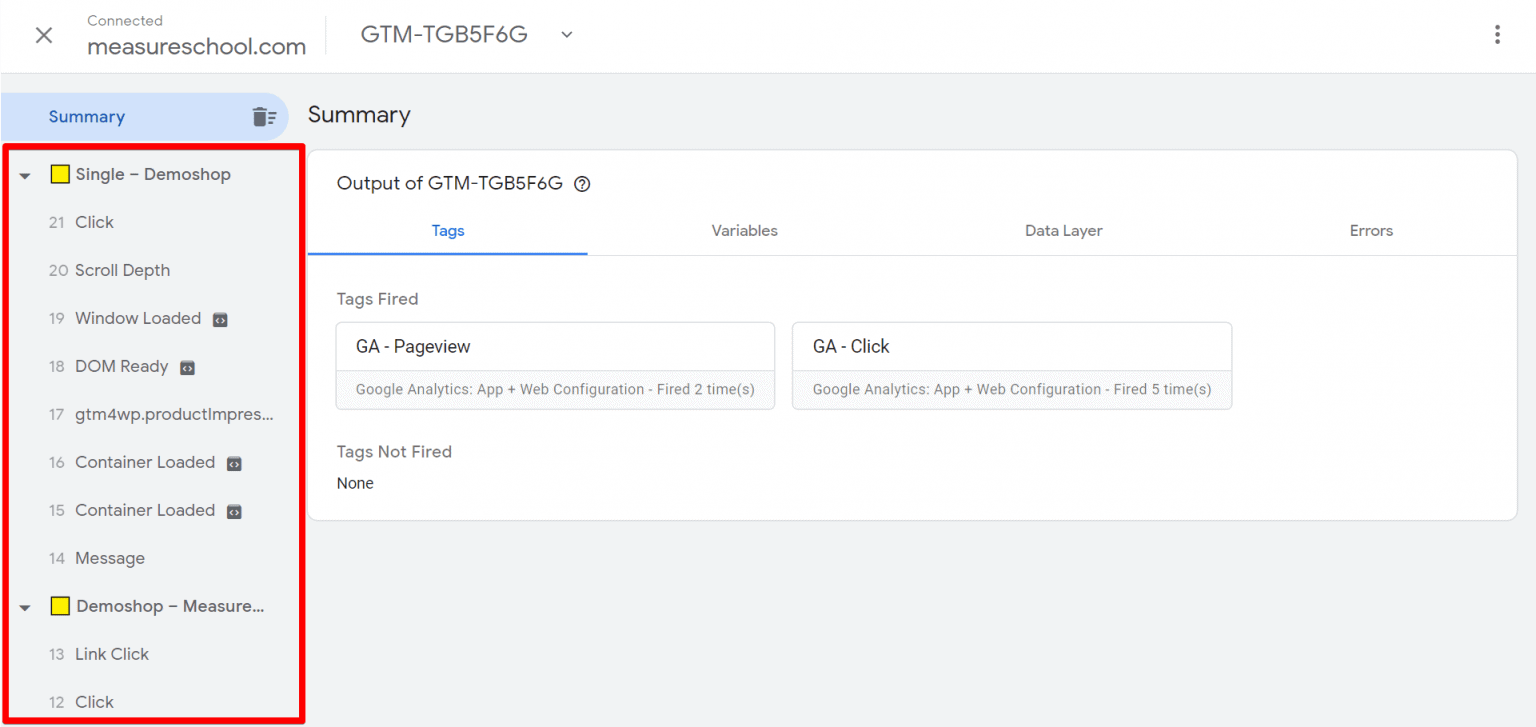Click the code icon next to Window Loaded
The height and width of the screenshot is (727, 1536).
[x=221, y=318]
